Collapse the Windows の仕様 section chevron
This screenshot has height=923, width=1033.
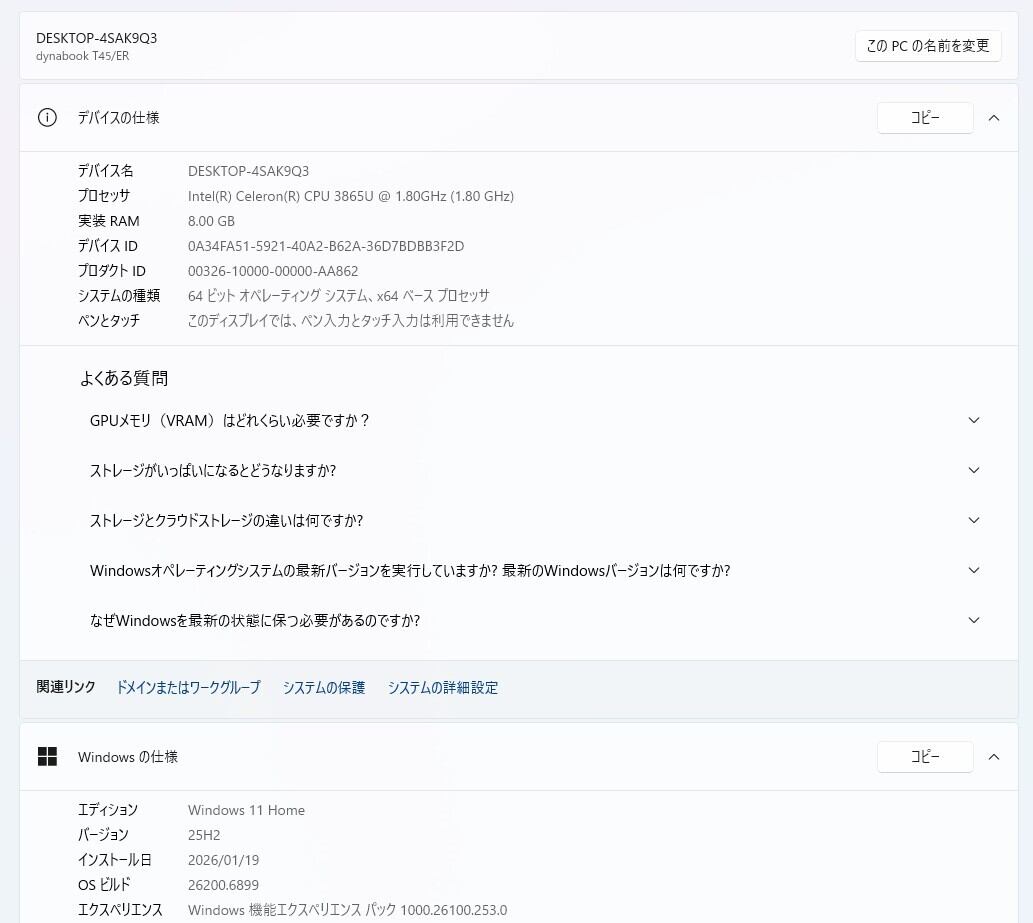point(993,757)
